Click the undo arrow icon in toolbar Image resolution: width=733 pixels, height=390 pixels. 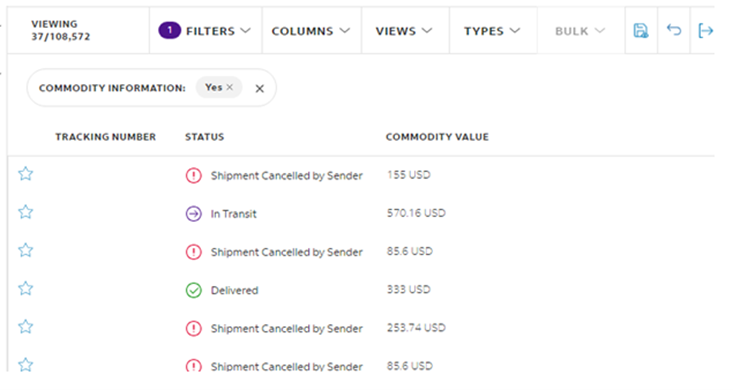[x=674, y=30]
